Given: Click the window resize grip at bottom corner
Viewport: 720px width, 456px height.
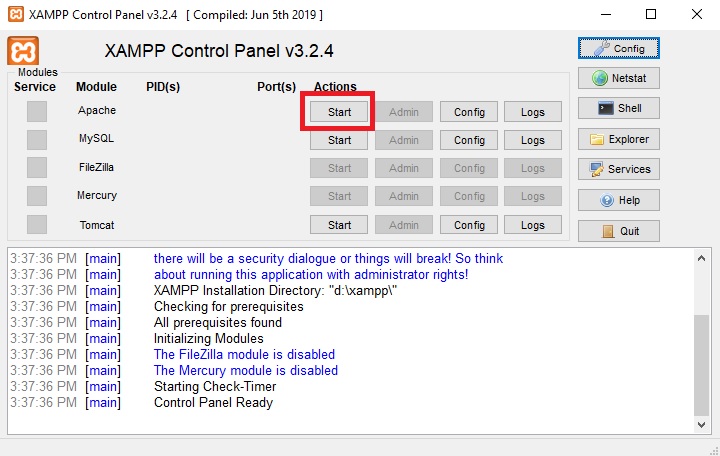Looking at the screenshot, I should tap(714, 450).
